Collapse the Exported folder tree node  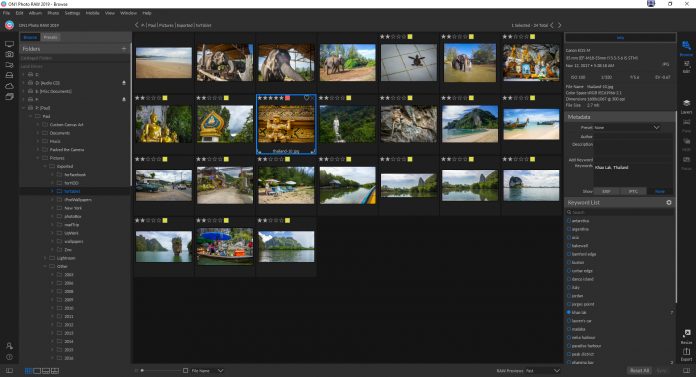coord(45,167)
